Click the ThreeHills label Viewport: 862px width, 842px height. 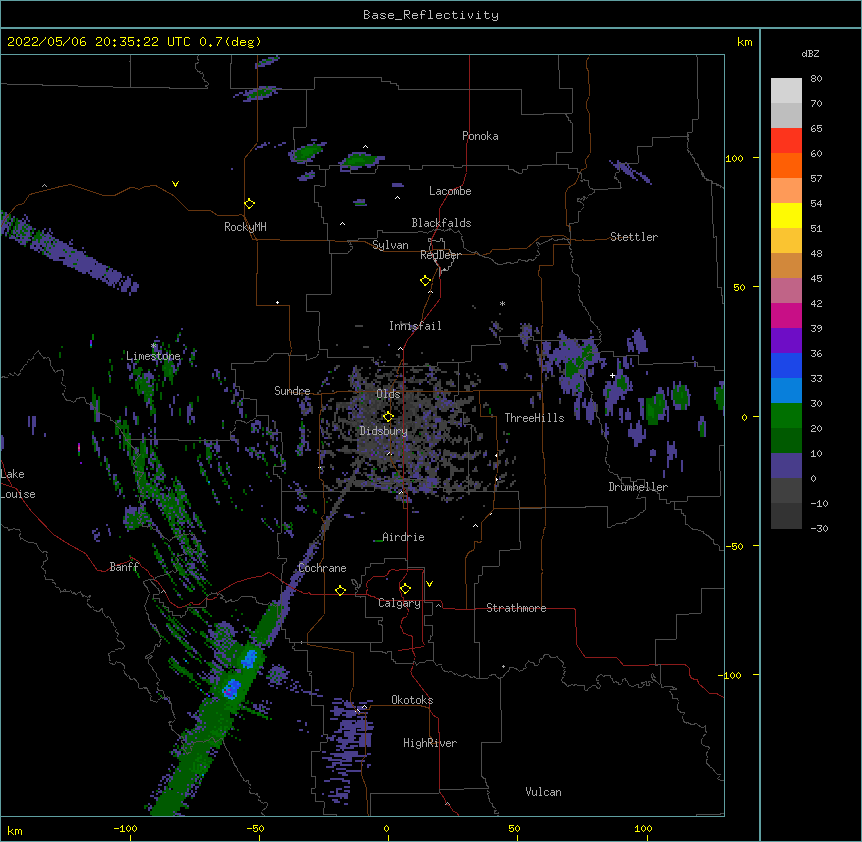(534, 418)
